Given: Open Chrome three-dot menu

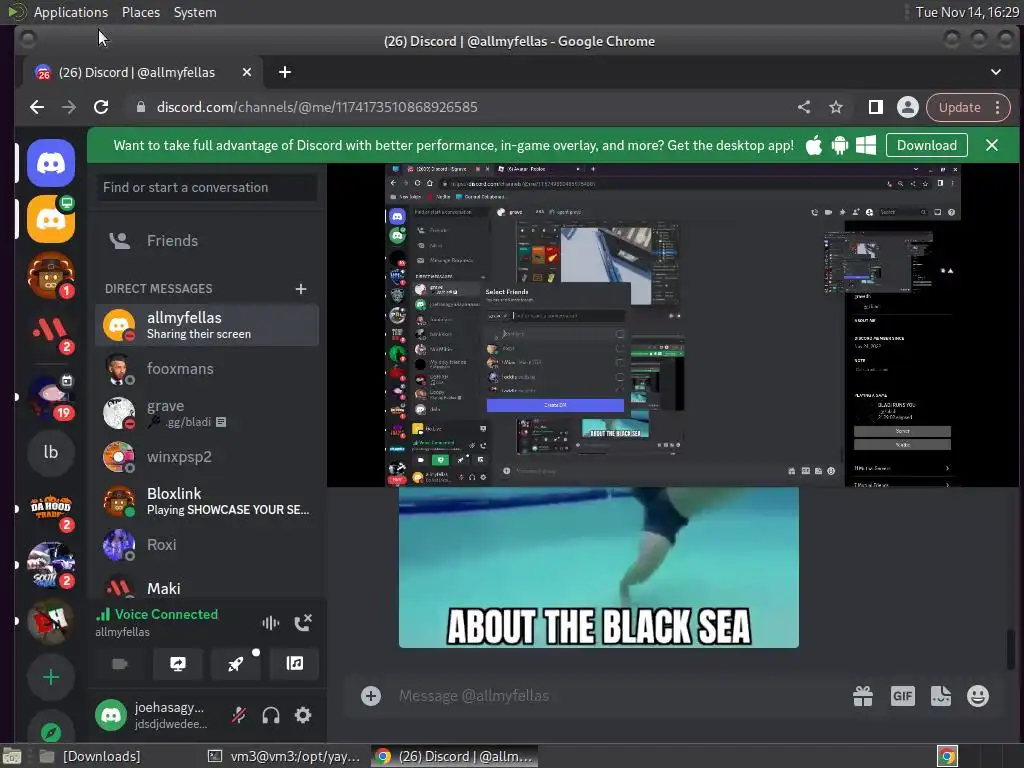Looking at the screenshot, I should pyautogui.click(x=998, y=107).
